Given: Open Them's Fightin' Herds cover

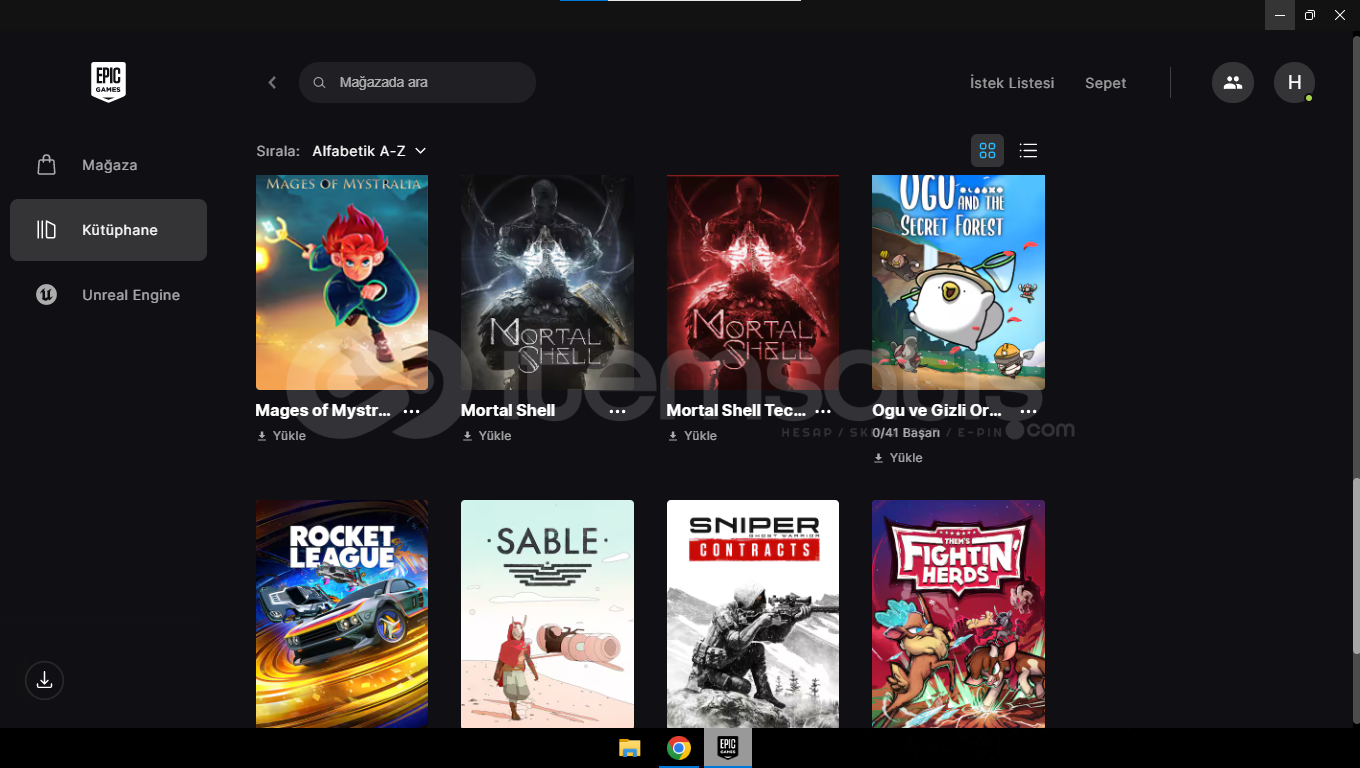Looking at the screenshot, I should (958, 614).
